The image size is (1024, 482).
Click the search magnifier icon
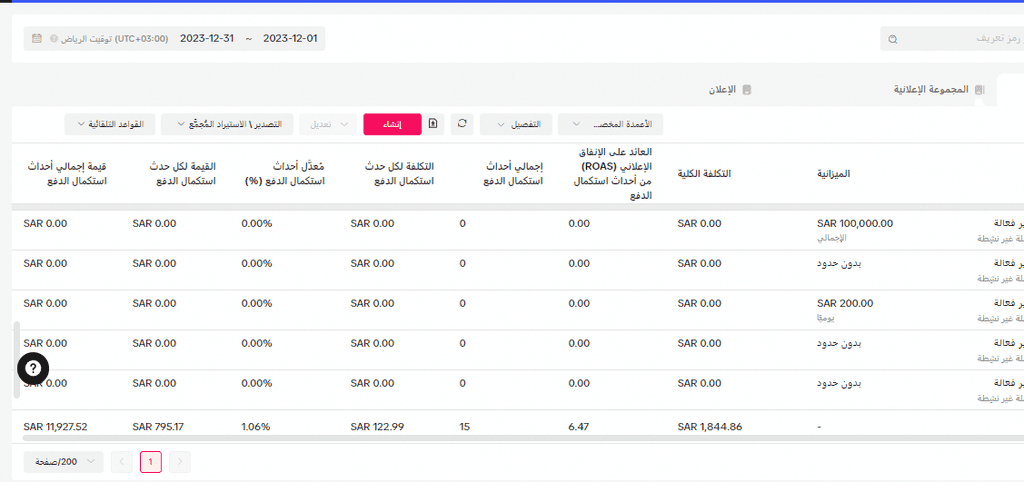(x=893, y=39)
